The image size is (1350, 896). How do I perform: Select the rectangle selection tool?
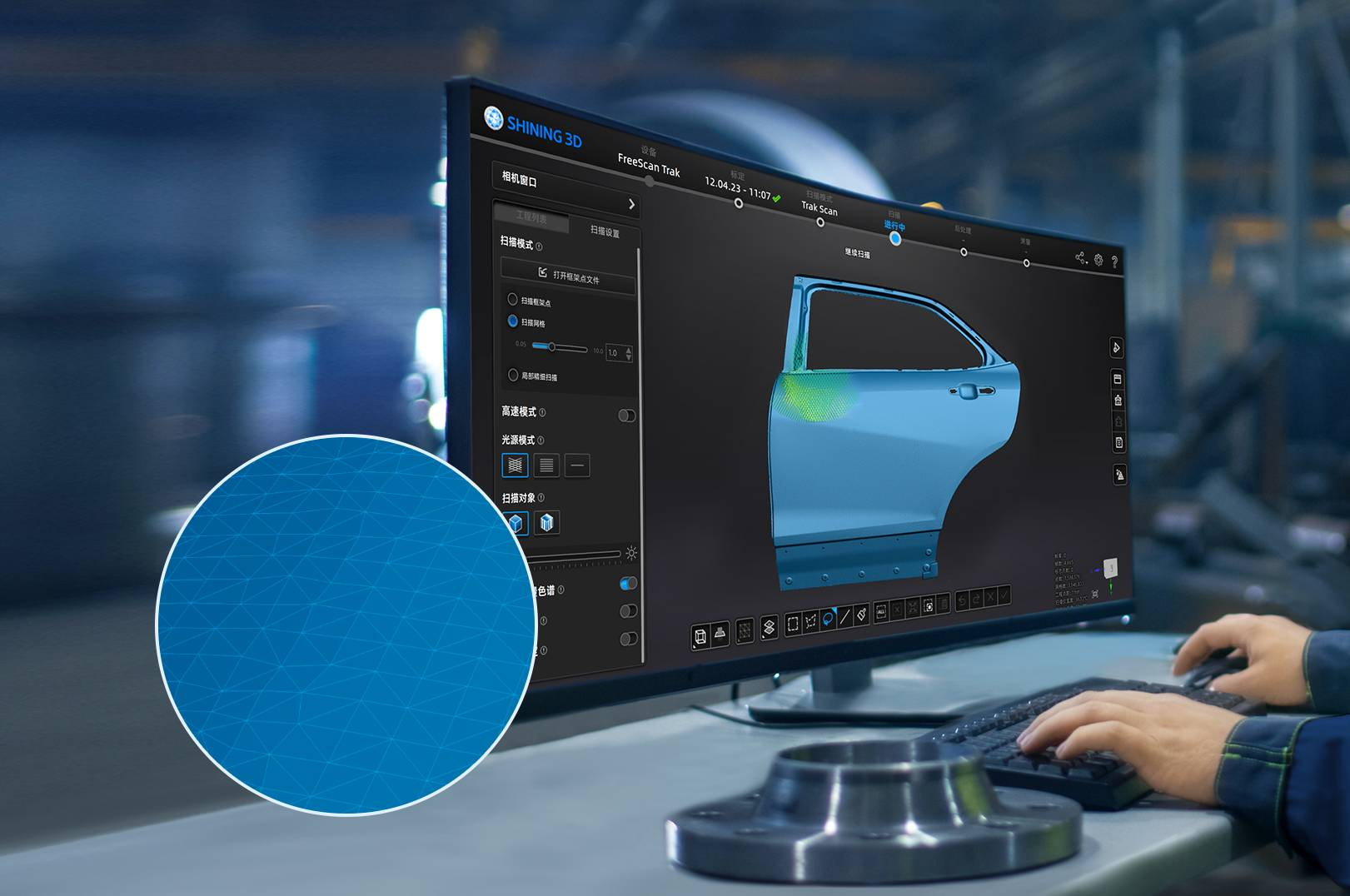tap(792, 623)
